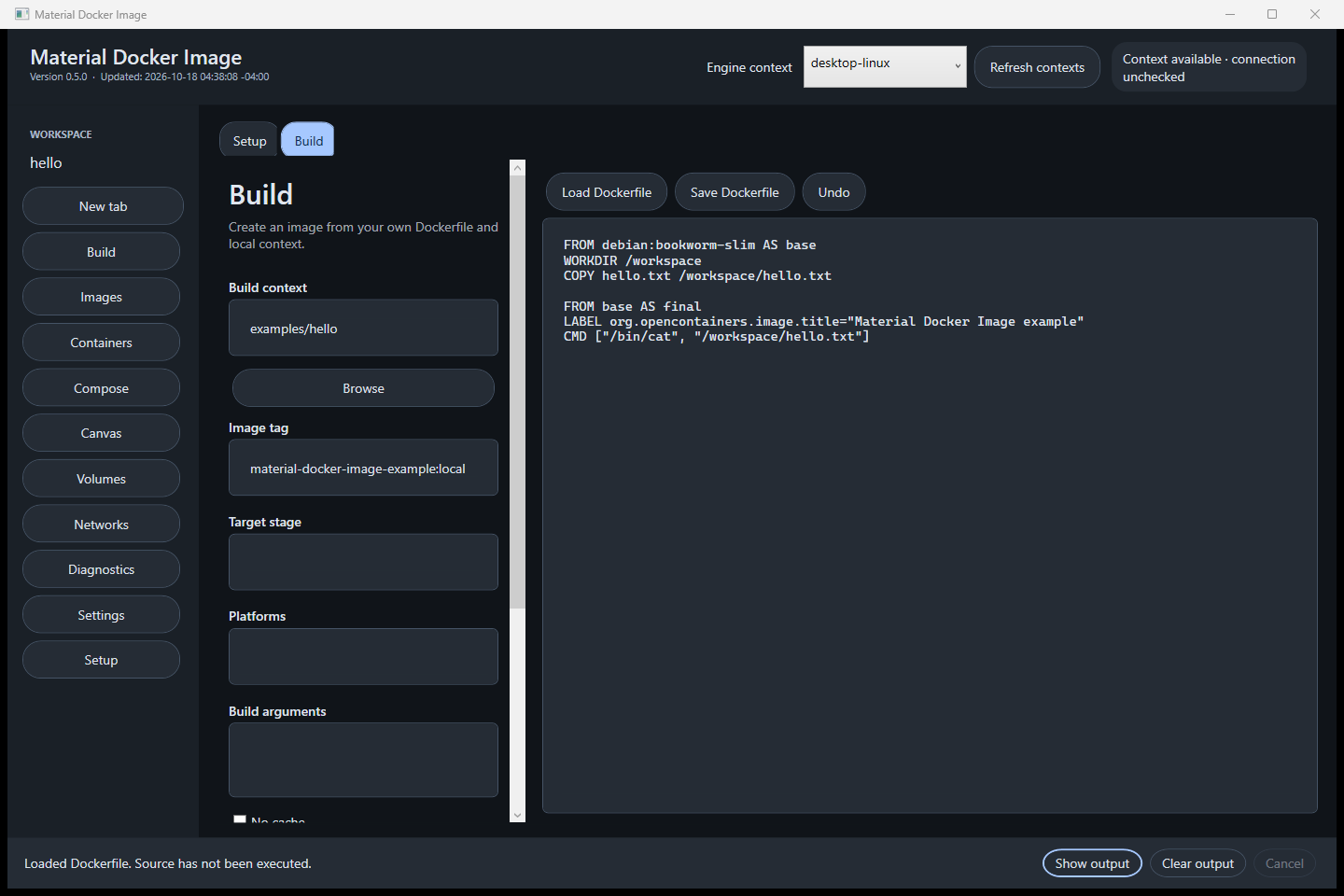
Task: Click Load Dockerfile
Action: click(x=607, y=192)
